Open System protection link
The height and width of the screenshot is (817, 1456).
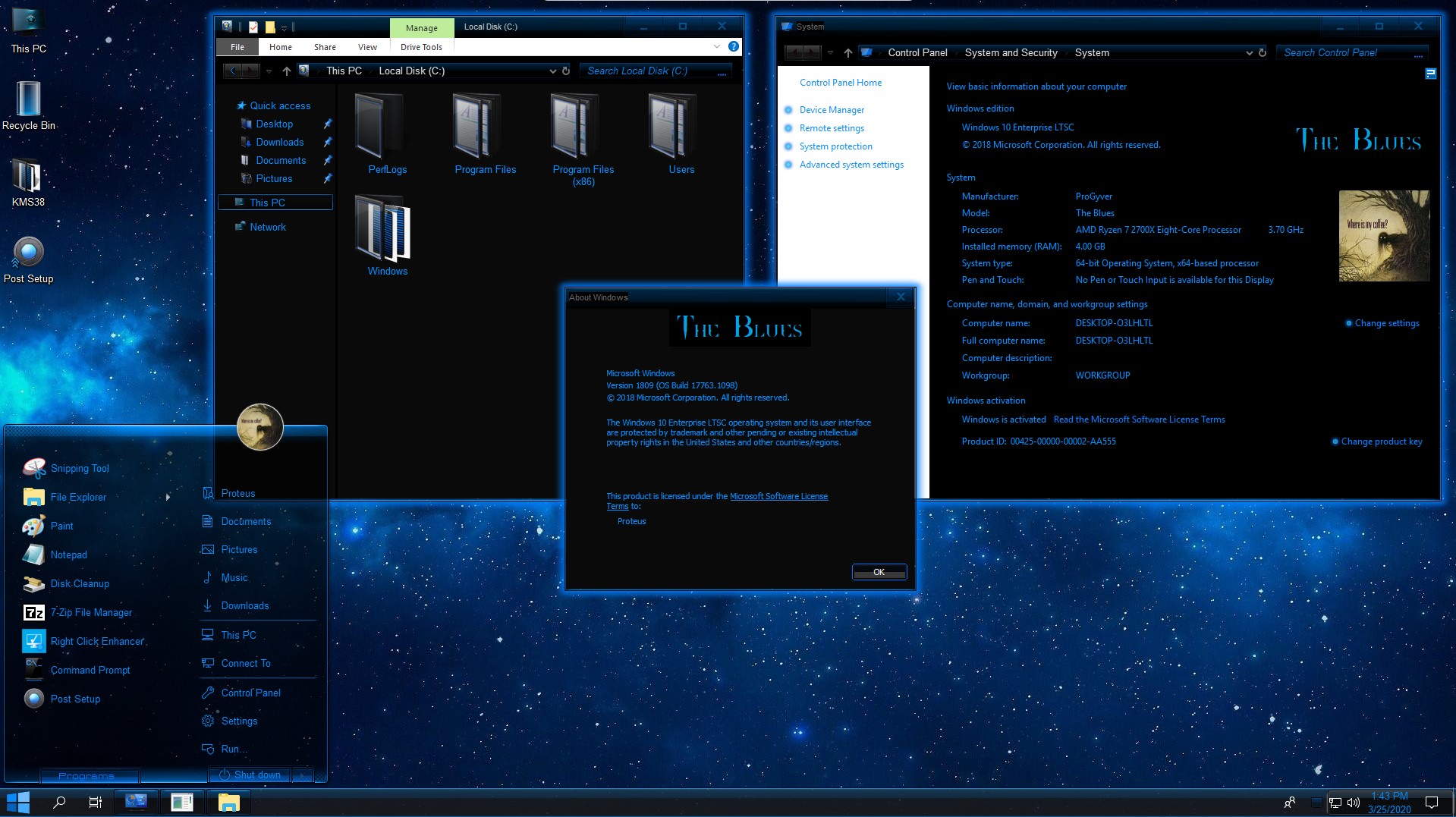point(835,146)
